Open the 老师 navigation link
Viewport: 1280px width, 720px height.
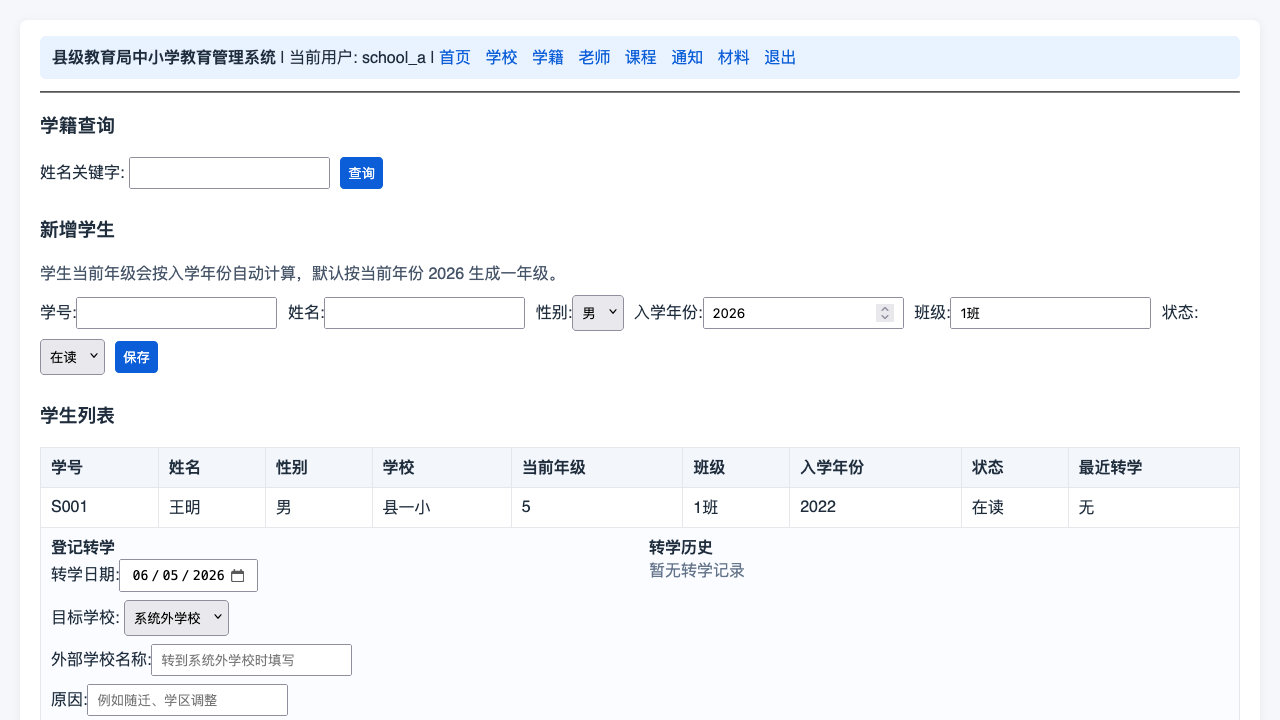click(x=595, y=57)
